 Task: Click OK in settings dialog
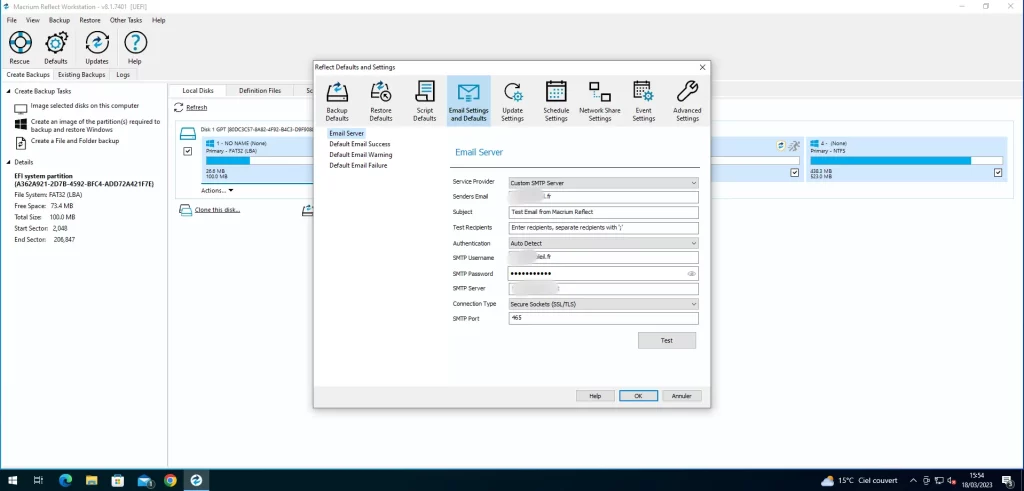click(638, 396)
